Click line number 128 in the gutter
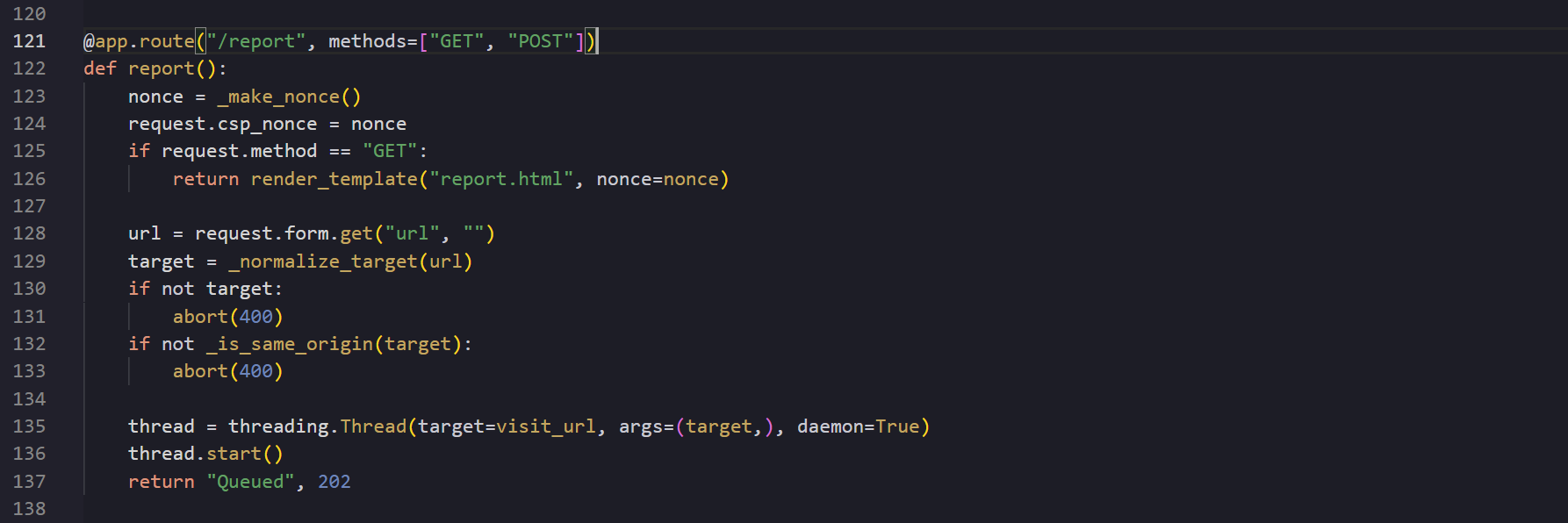This screenshot has height=523, width=1568. tap(29, 233)
